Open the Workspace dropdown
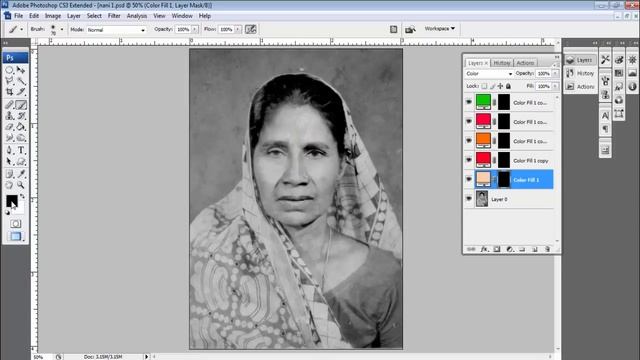This screenshot has height=360, width=640. click(x=440, y=29)
